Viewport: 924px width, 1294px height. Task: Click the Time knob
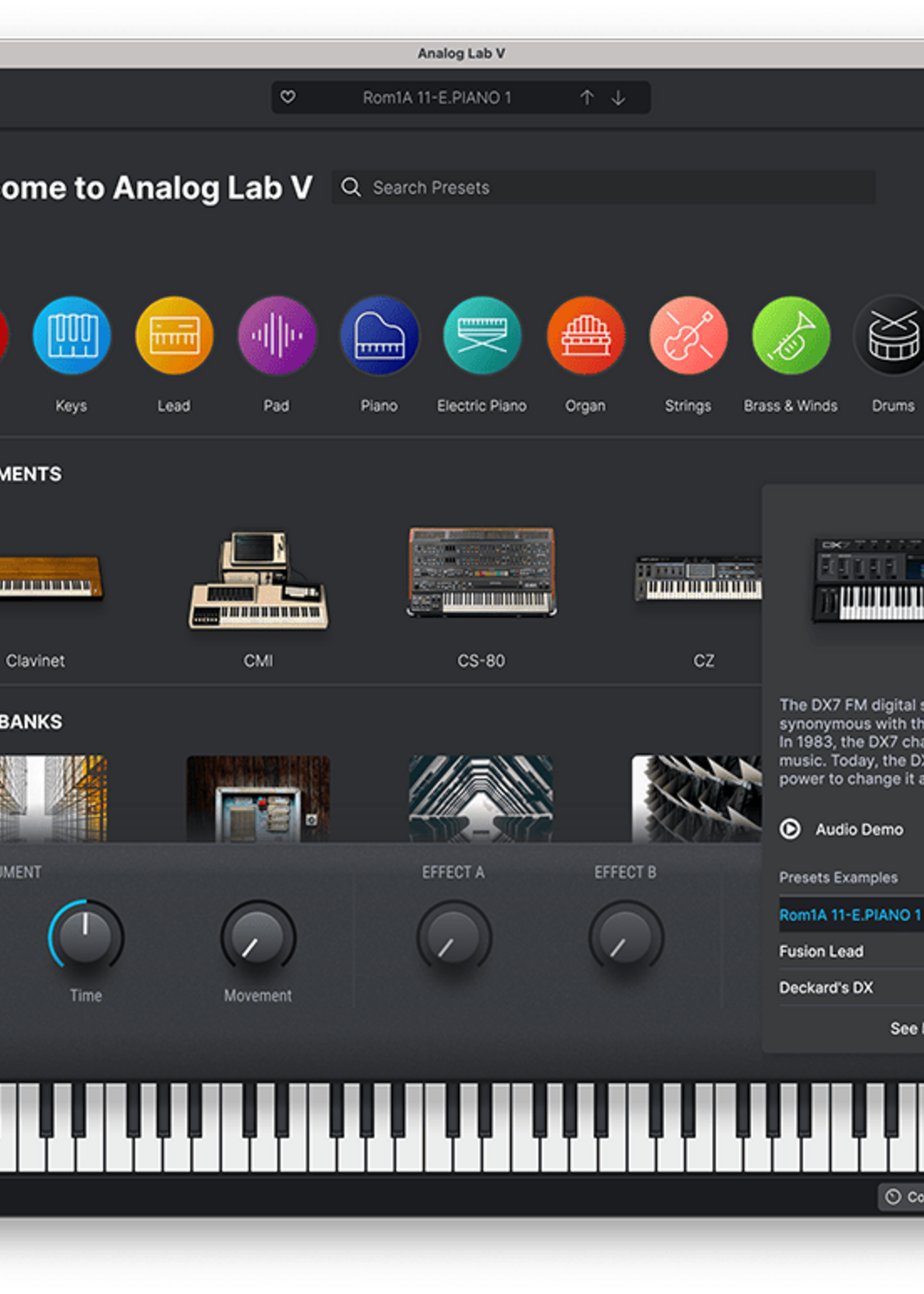[x=86, y=936]
